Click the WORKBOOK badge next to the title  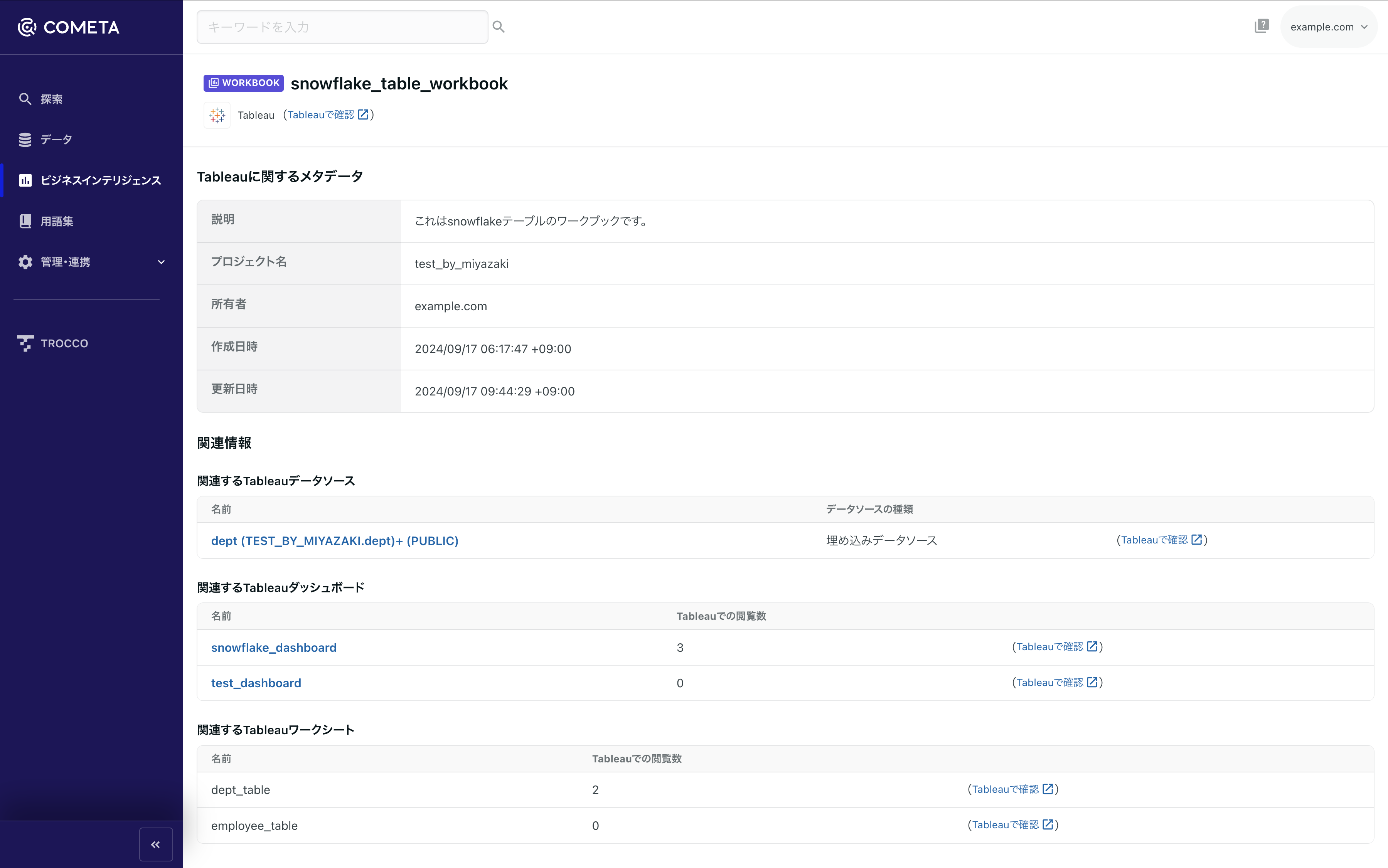click(x=244, y=83)
